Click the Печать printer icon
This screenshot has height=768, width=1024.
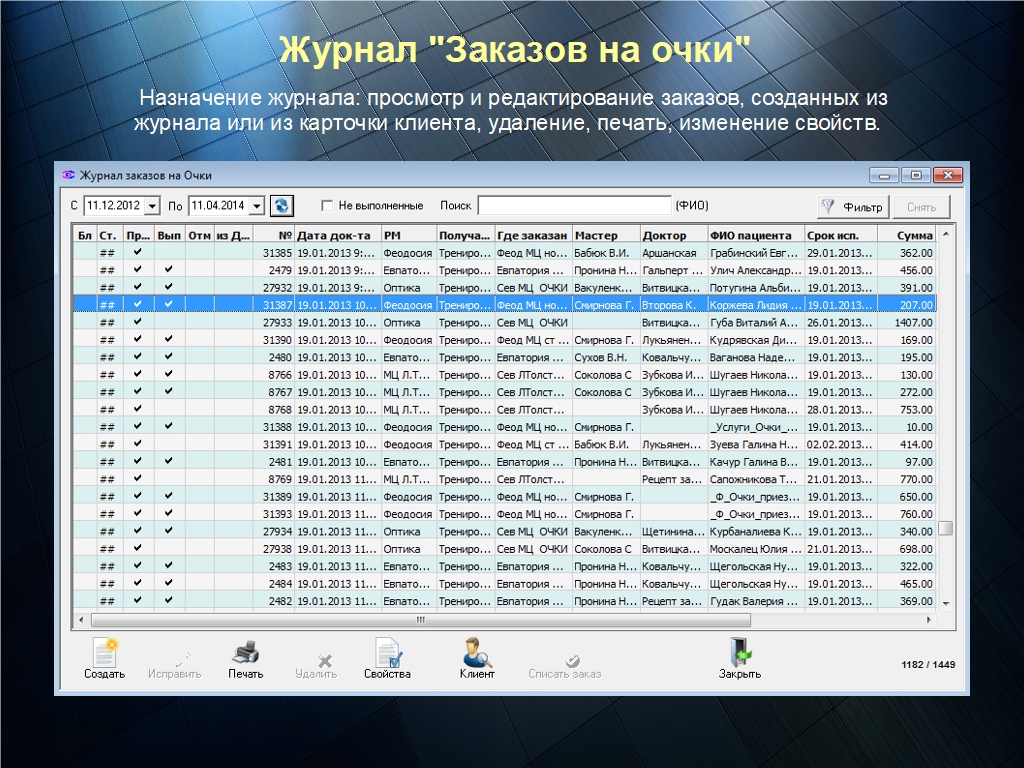[245, 653]
